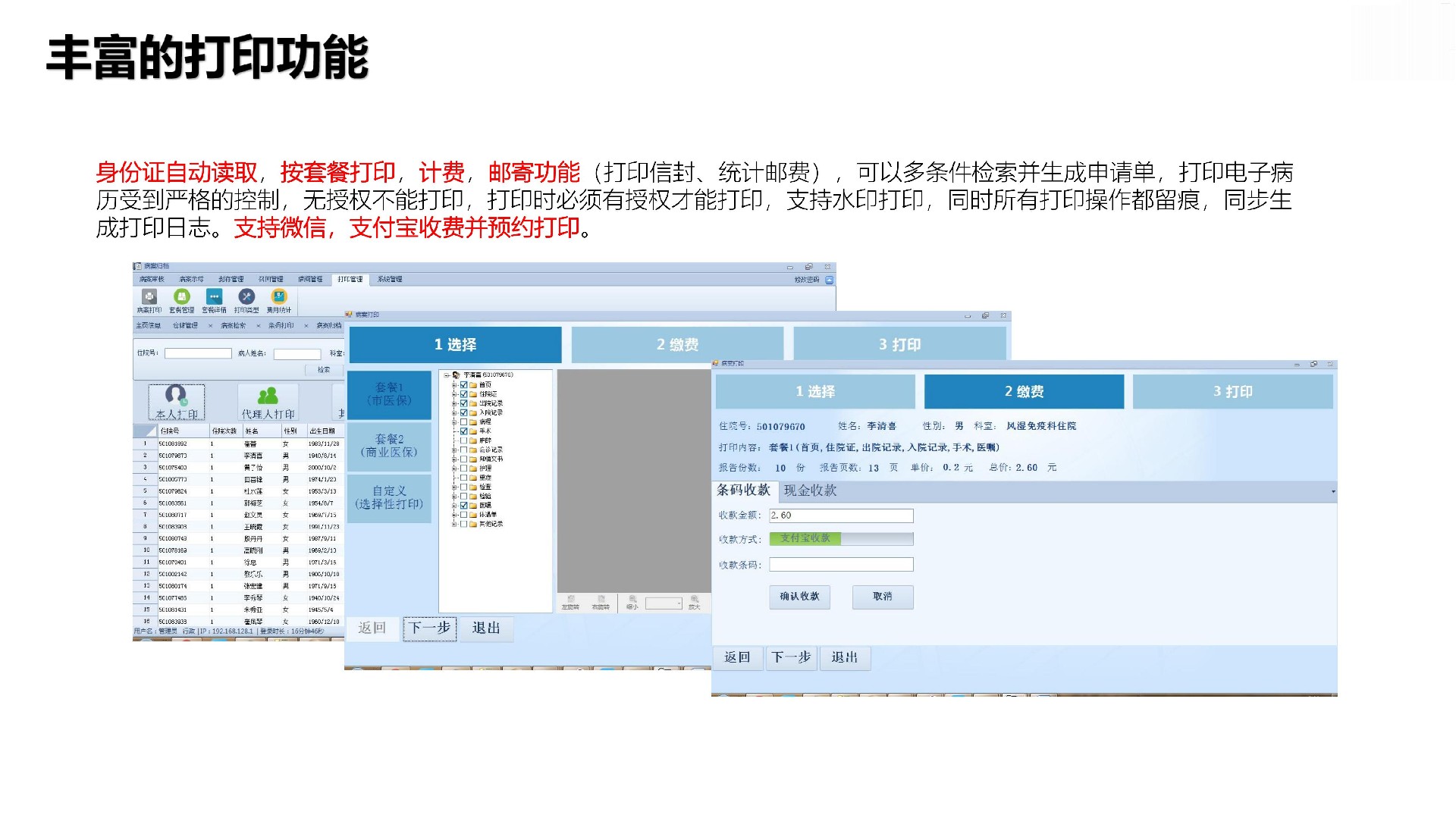
Task: Collapse the patient root tree node
Action: pos(447,375)
